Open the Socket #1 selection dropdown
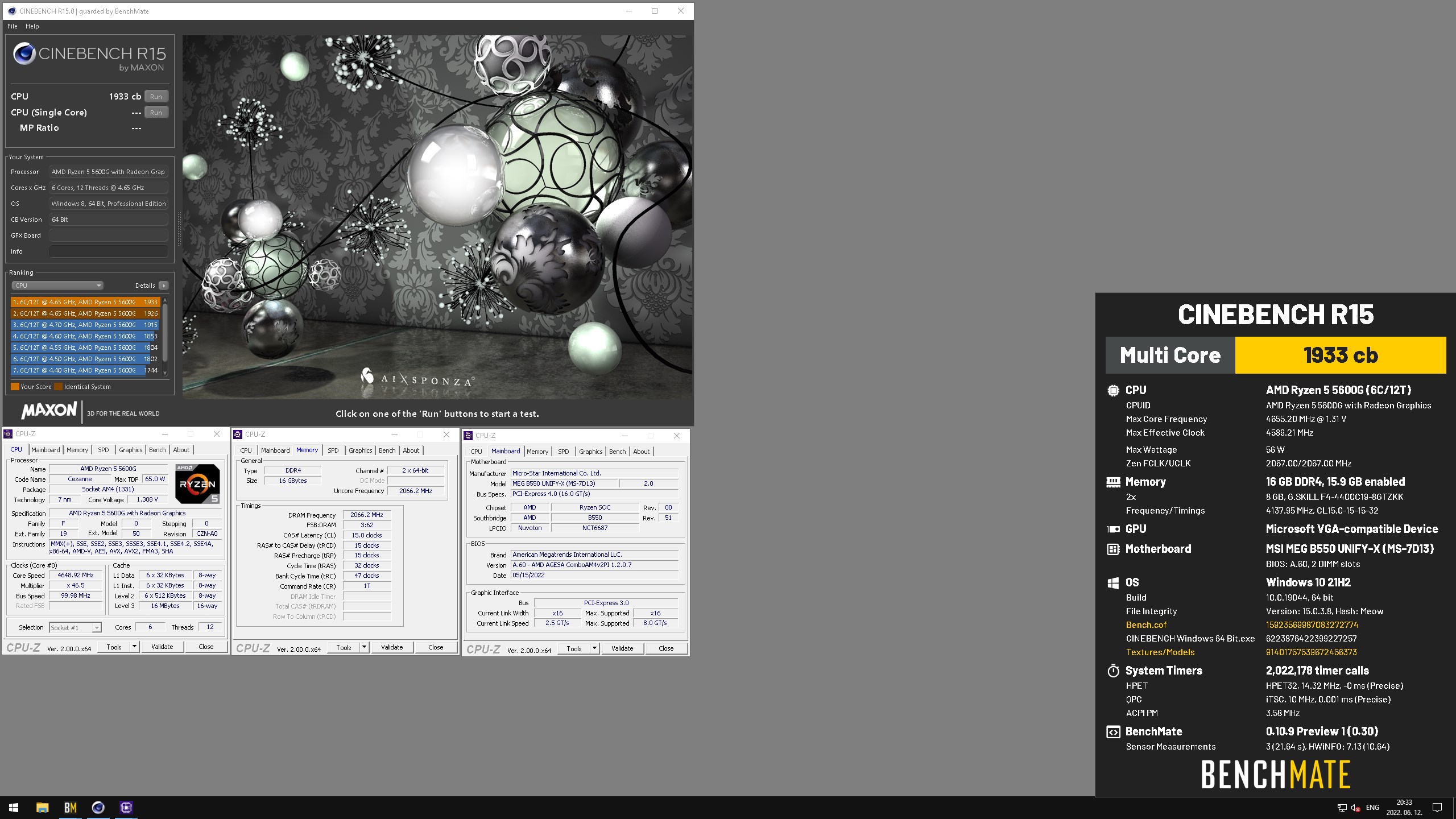This screenshot has width=1456, height=819. 75,628
